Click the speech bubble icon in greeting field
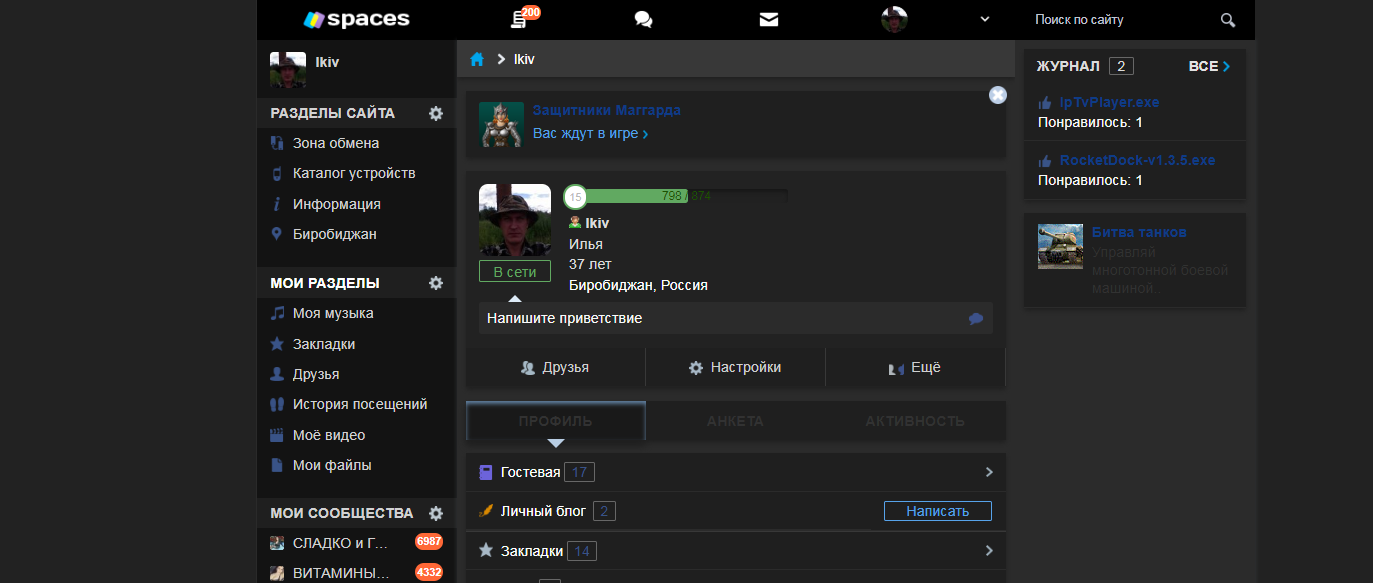The width and height of the screenshot is (1373, 583). [x=976, y=319]
